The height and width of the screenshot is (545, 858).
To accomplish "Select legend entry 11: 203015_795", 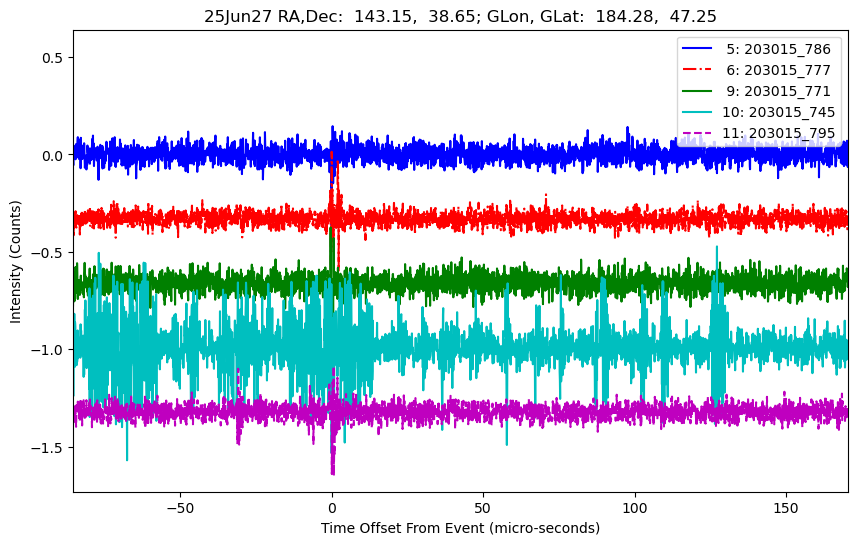I will pyautogui.click(x=778, y=133).
